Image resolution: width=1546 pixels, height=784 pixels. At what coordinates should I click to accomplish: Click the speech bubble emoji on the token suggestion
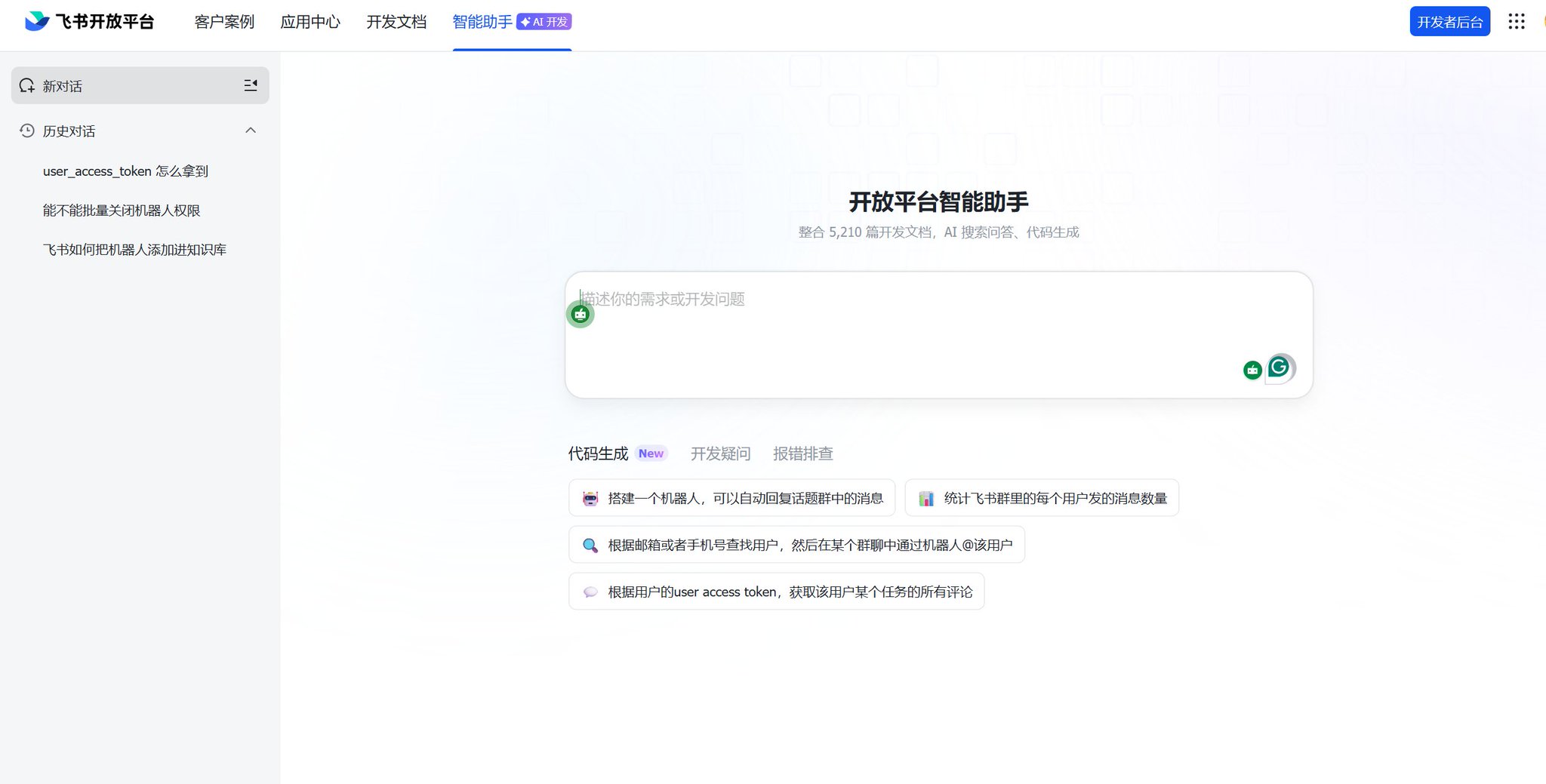click(590, 592)
